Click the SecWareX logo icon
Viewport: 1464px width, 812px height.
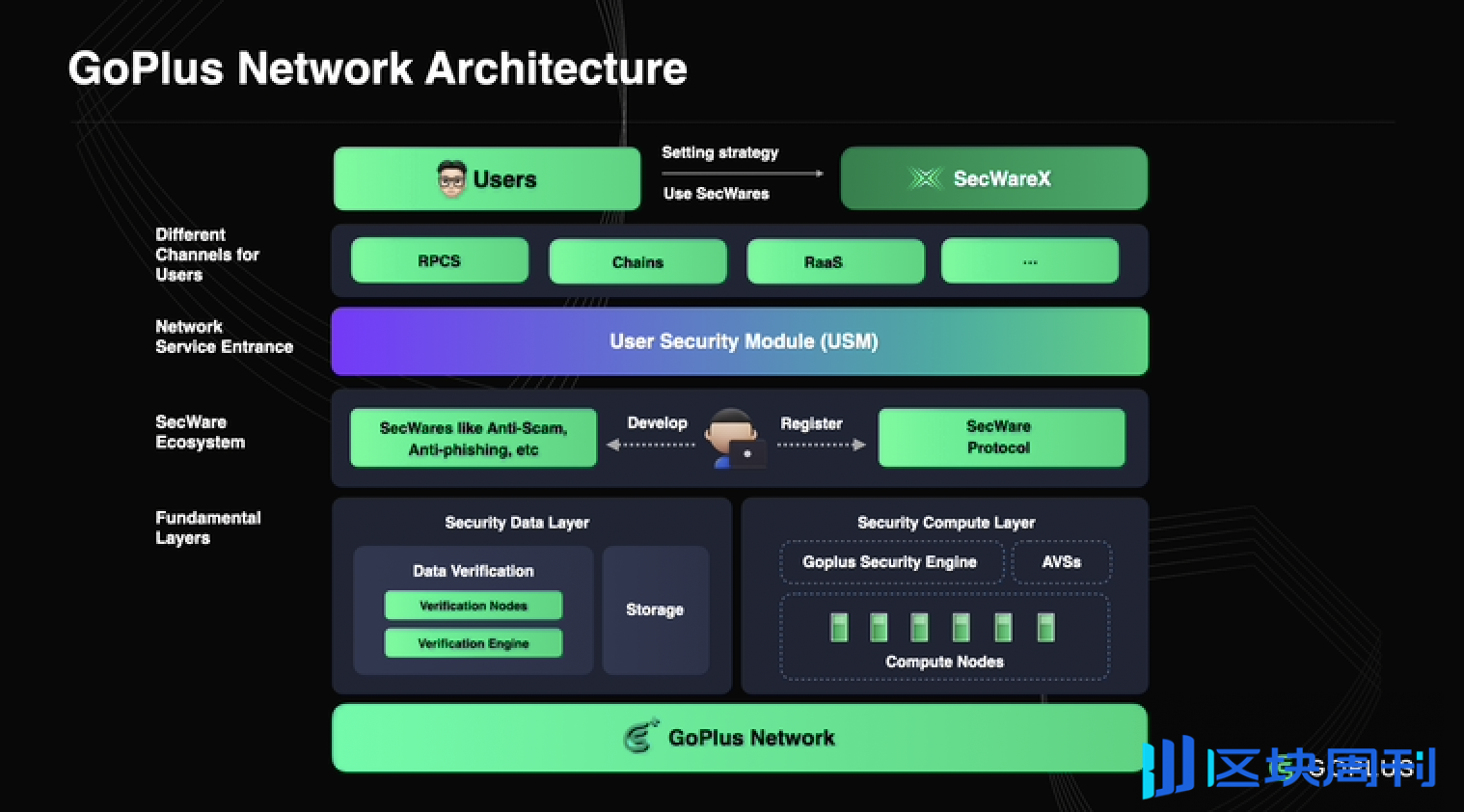[926, 178]
